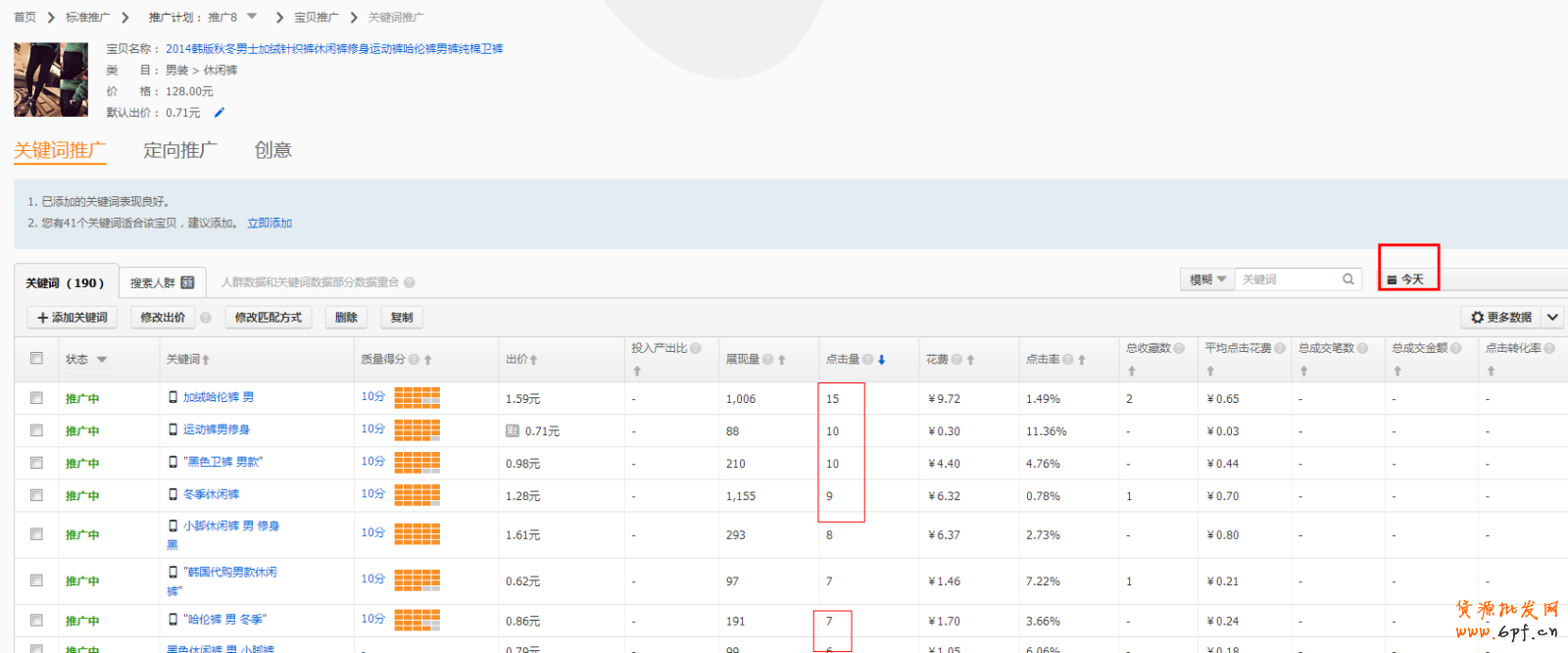Tick the select-all checkbox in table header
The width and height of the screenshot is (1568, 653).
click(x=36, y=359)
